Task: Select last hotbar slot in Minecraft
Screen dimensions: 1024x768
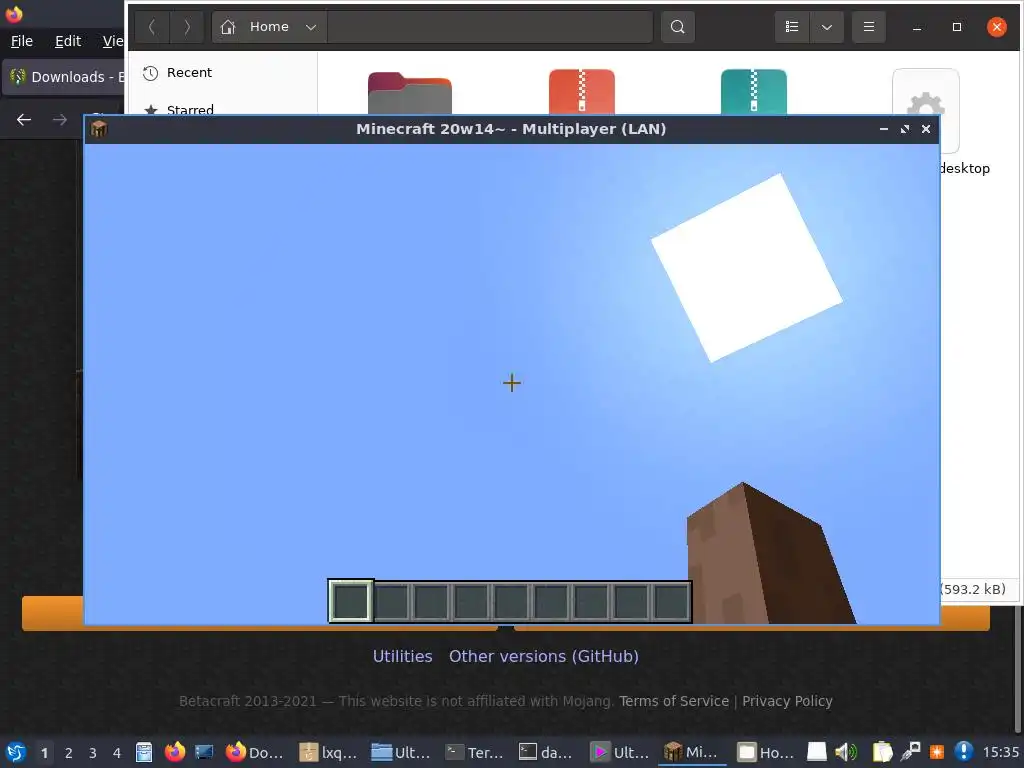Action: (671, 601)
